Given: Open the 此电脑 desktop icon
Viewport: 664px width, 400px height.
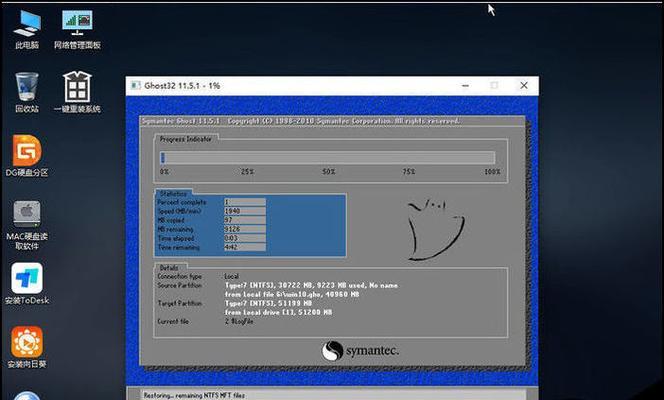Looking at the screenshot, I should click(x=27, y=29).
